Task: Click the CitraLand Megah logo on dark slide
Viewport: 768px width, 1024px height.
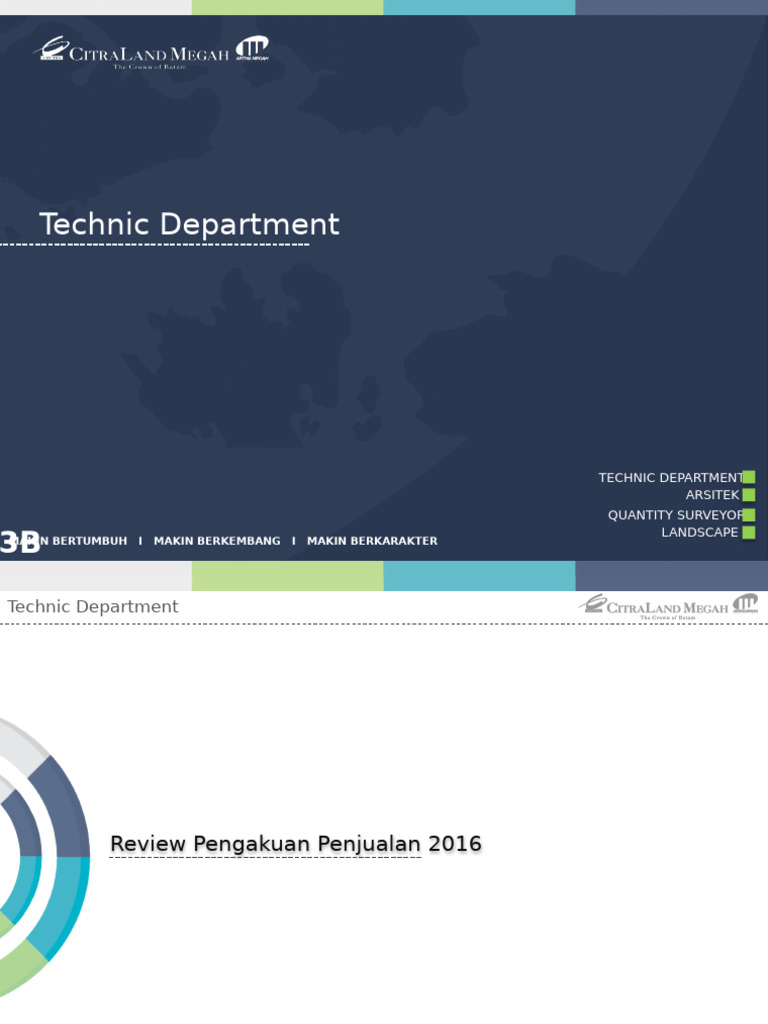Action: pyautogui.click(x=131, y=53)
